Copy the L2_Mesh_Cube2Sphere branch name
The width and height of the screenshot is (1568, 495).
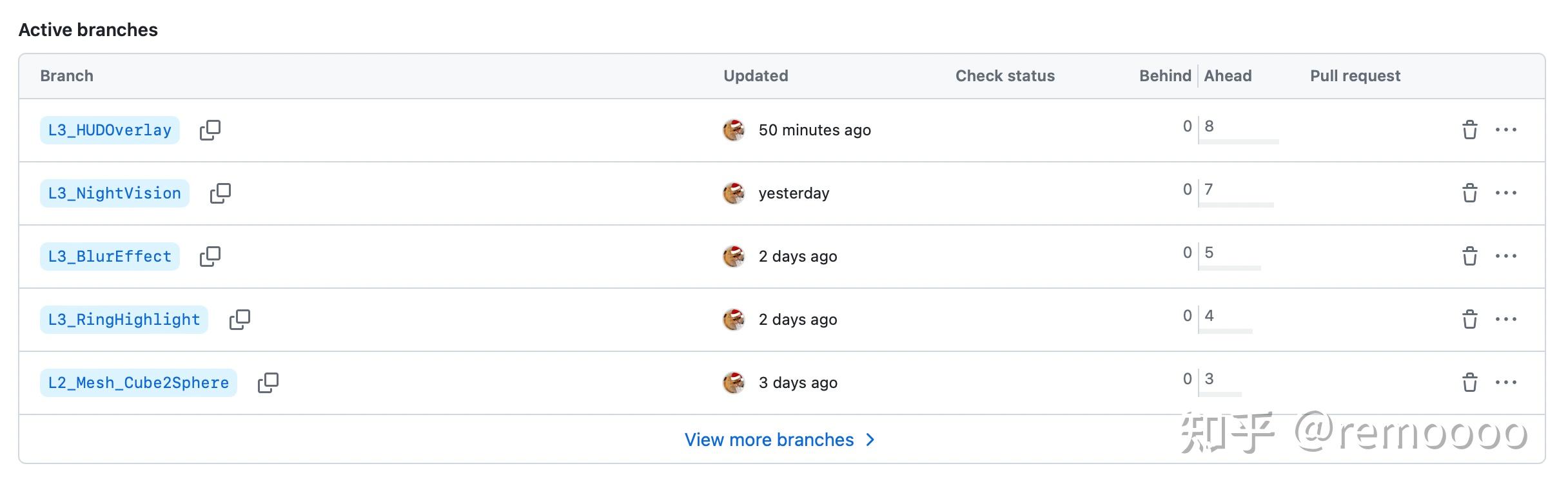268,383
